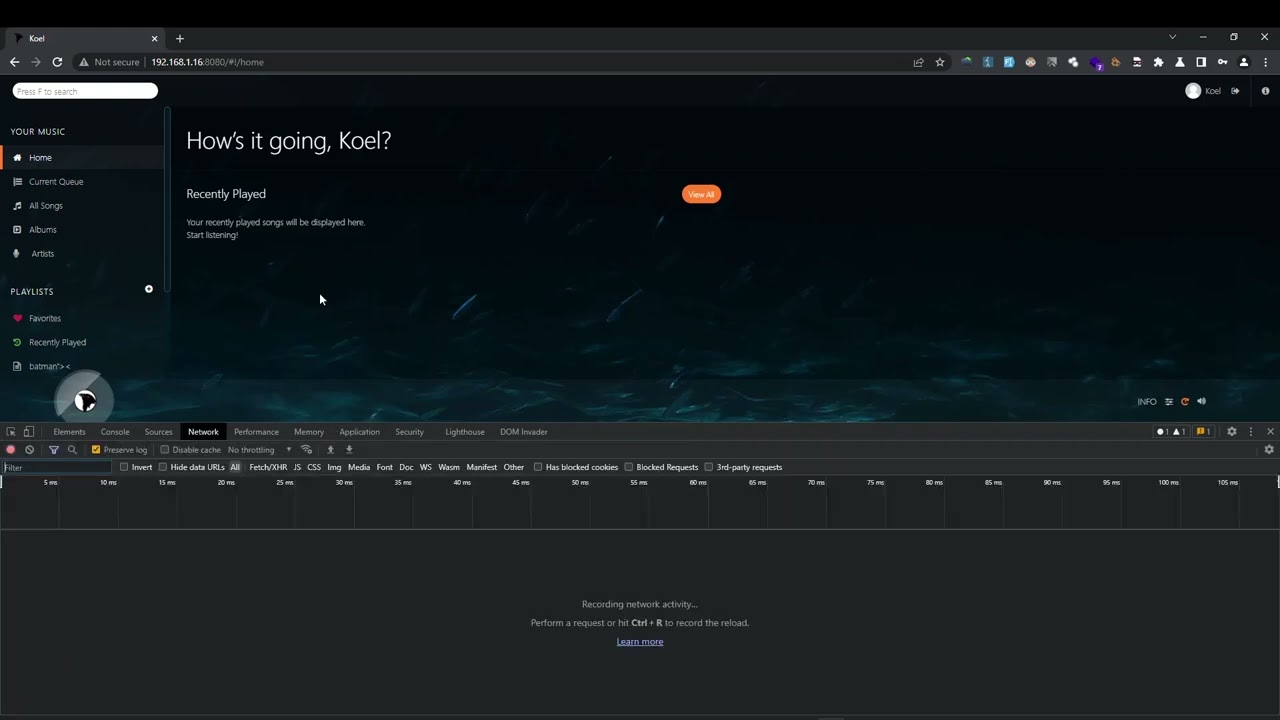Switch to the Elements tab
Screen dimensions: 1280x720
[x=69, y=432]
